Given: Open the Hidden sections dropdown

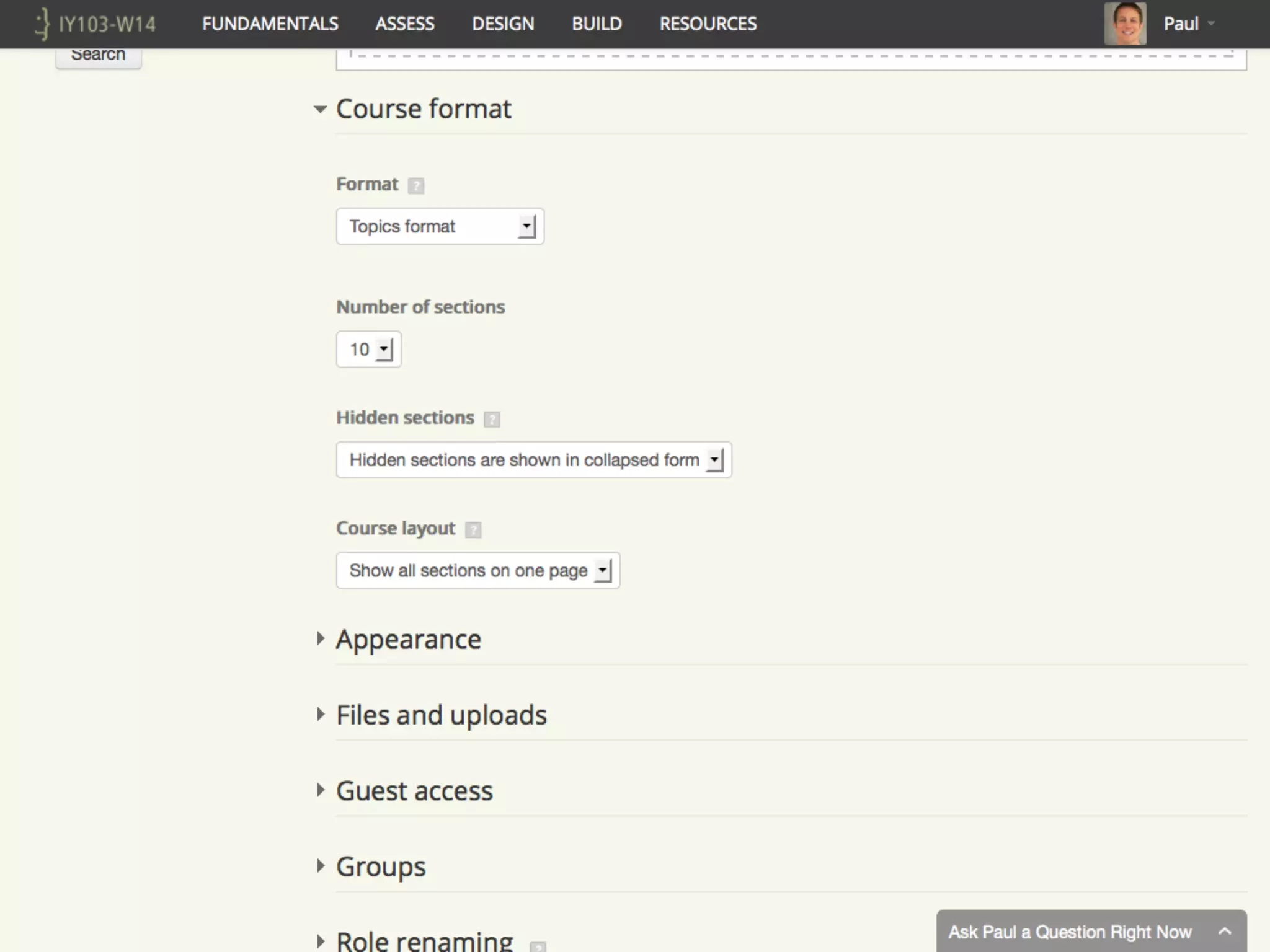Looking at the screenshot, I should click(533, 461).
